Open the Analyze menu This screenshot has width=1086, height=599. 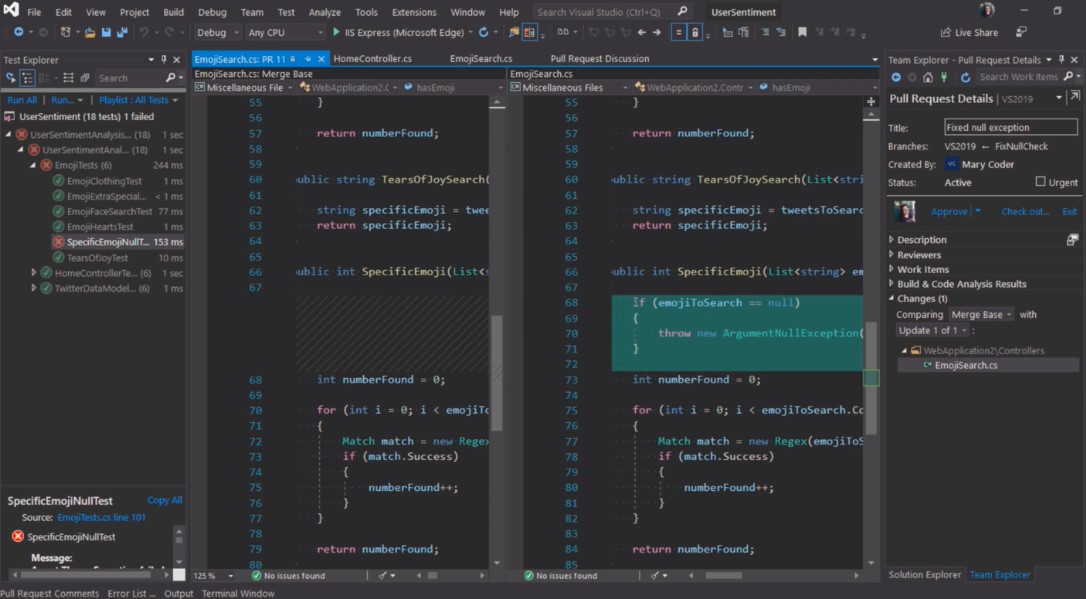click(x=324, y=12)
